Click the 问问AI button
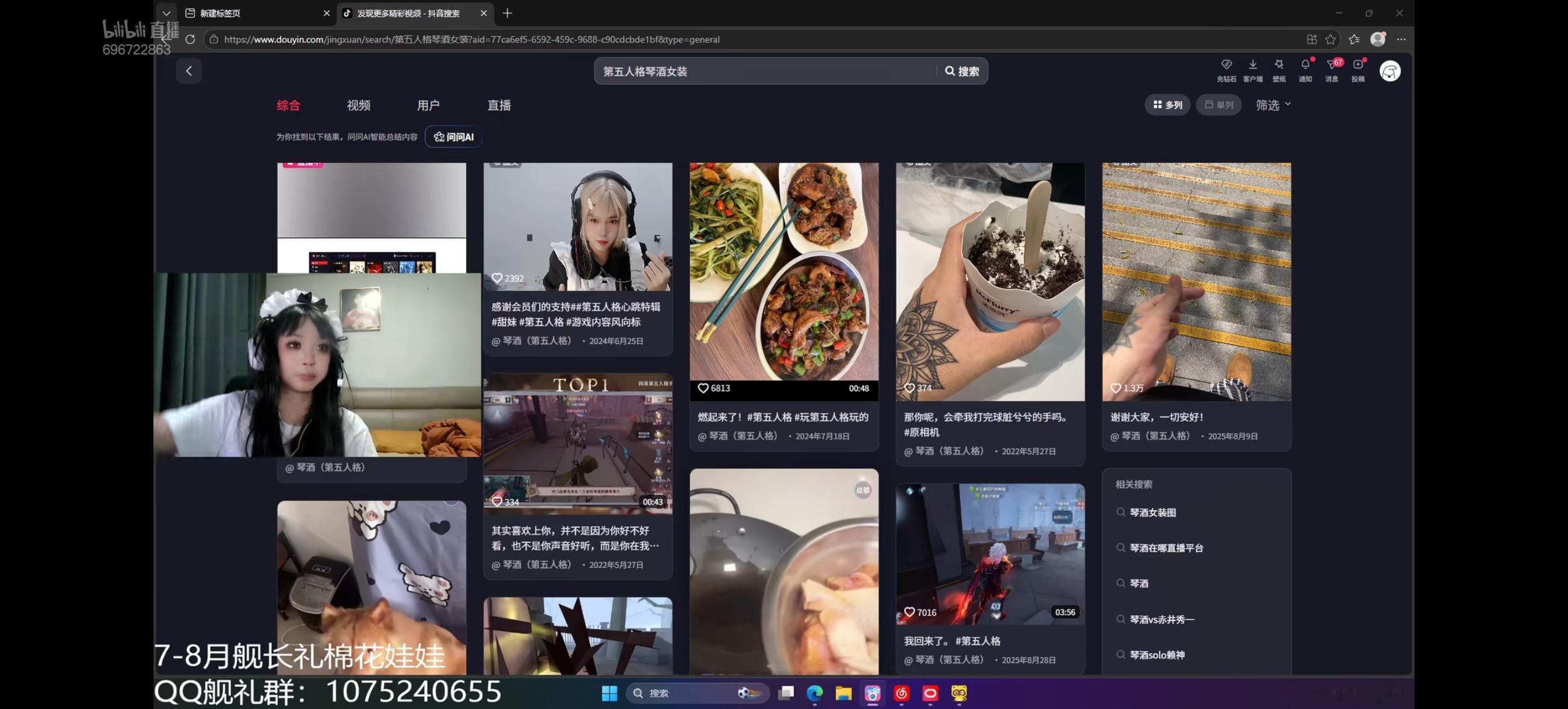The width and height of the screenshot is (1568, 709). point(453,137)
